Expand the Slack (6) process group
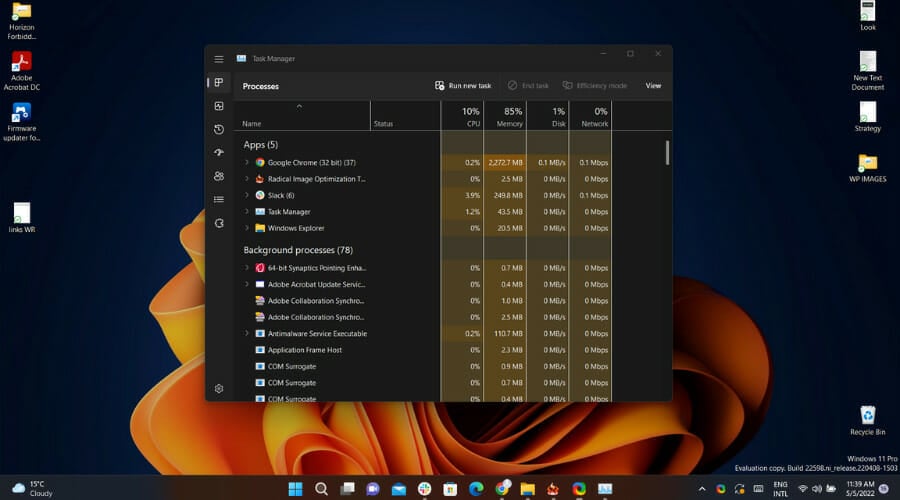 click(247, 195)
